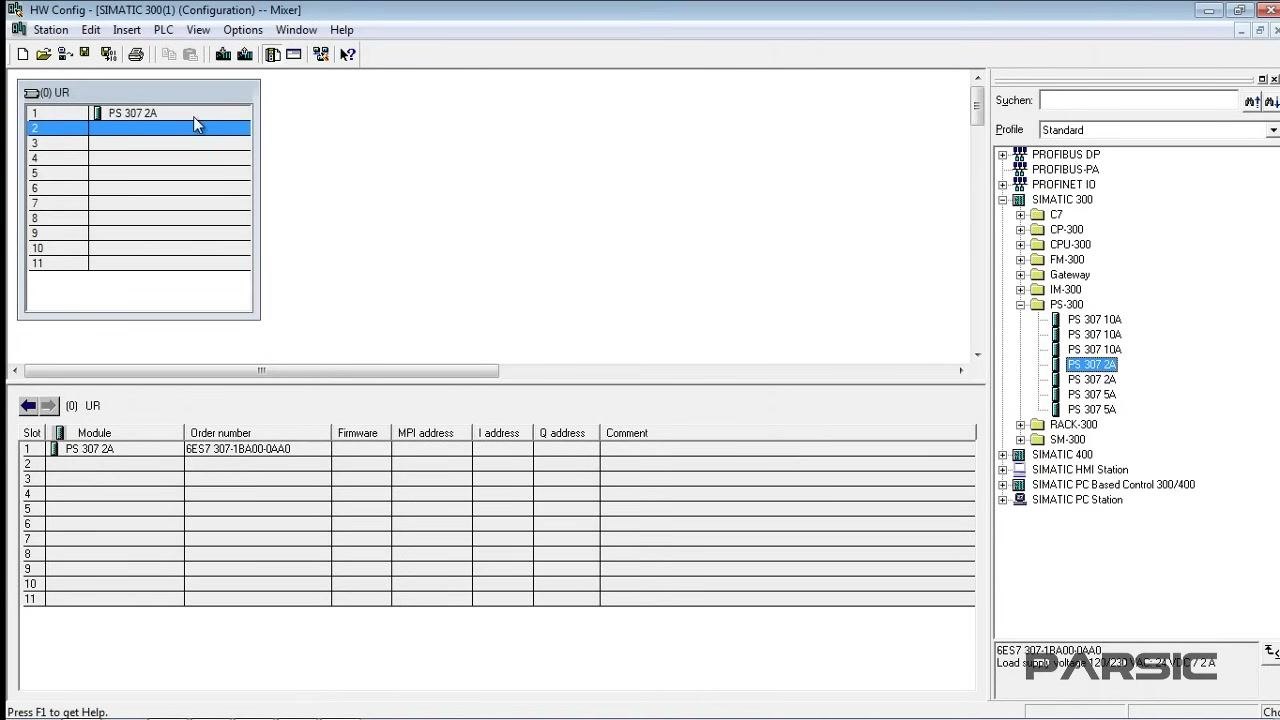Select PROFIBUS-PA in the catalog
Viewport: 1280px width, 720px height.
pos(1065,170)
